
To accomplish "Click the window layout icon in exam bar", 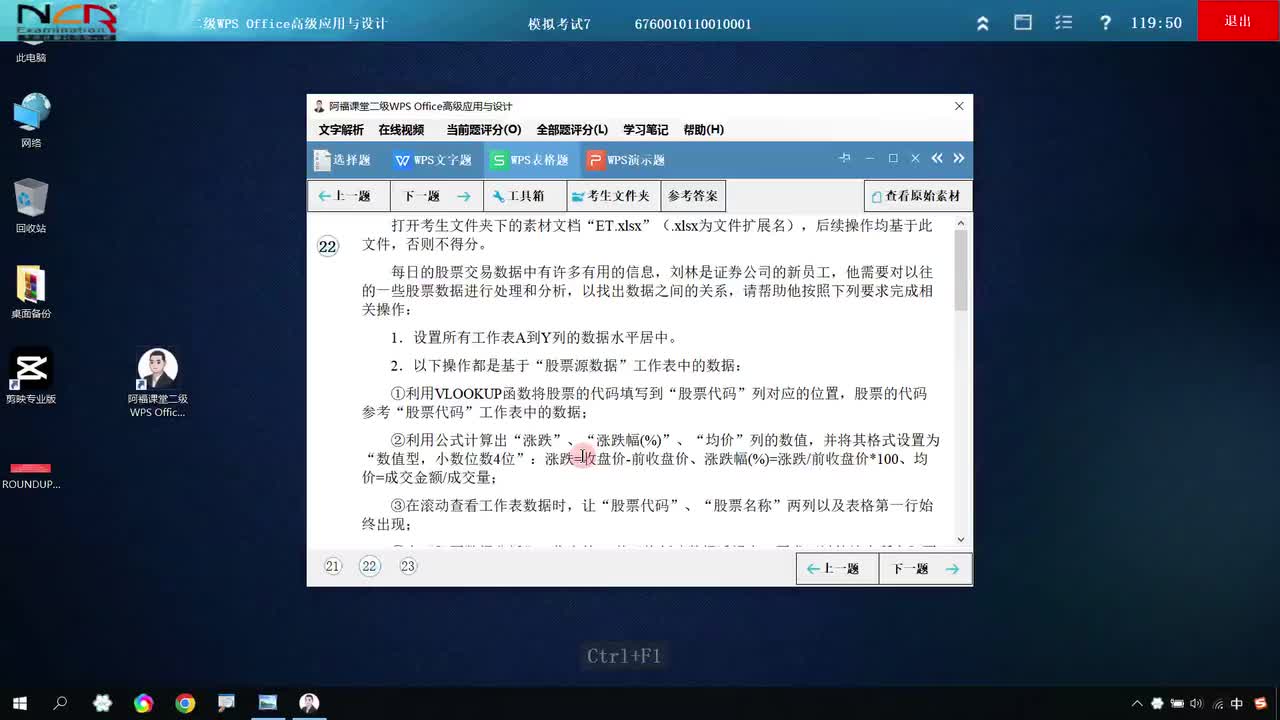I will [x=1023, y=22].
